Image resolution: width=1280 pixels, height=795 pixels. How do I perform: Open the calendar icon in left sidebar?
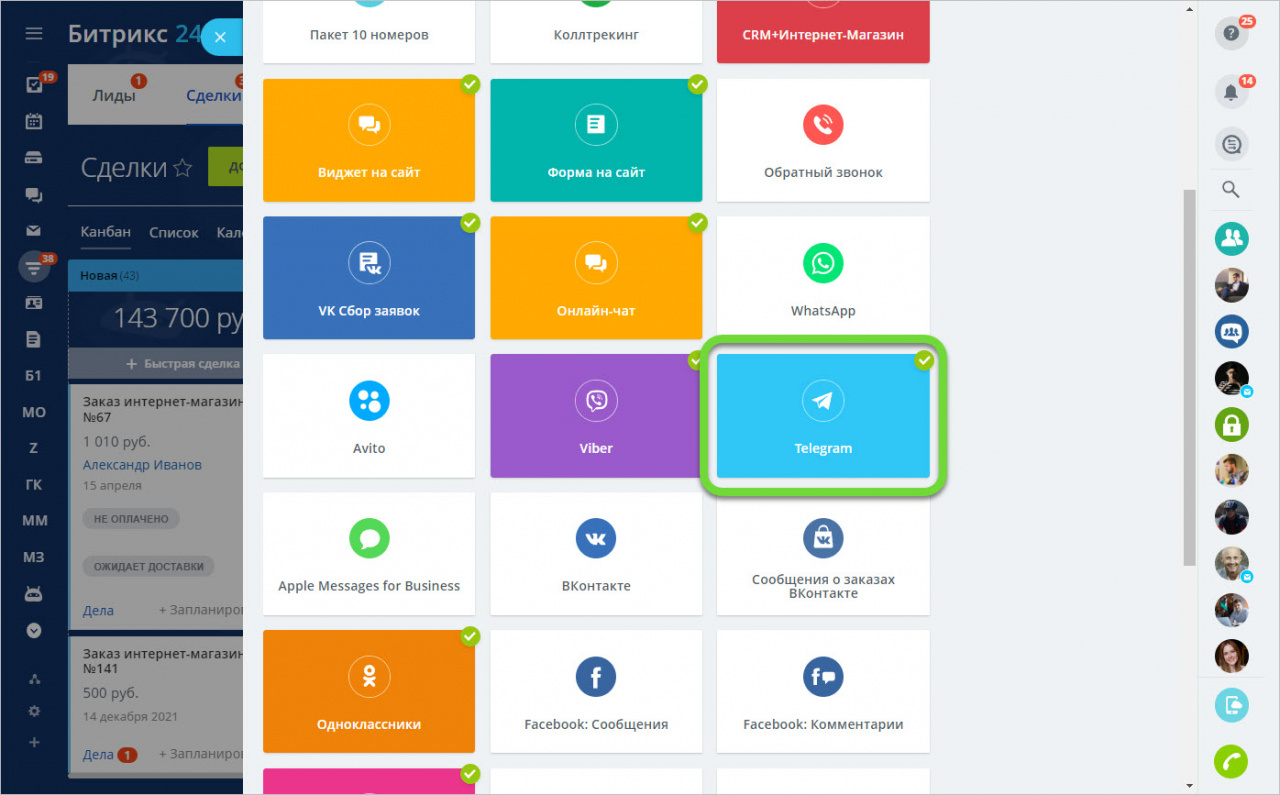(x=34, y=121)
